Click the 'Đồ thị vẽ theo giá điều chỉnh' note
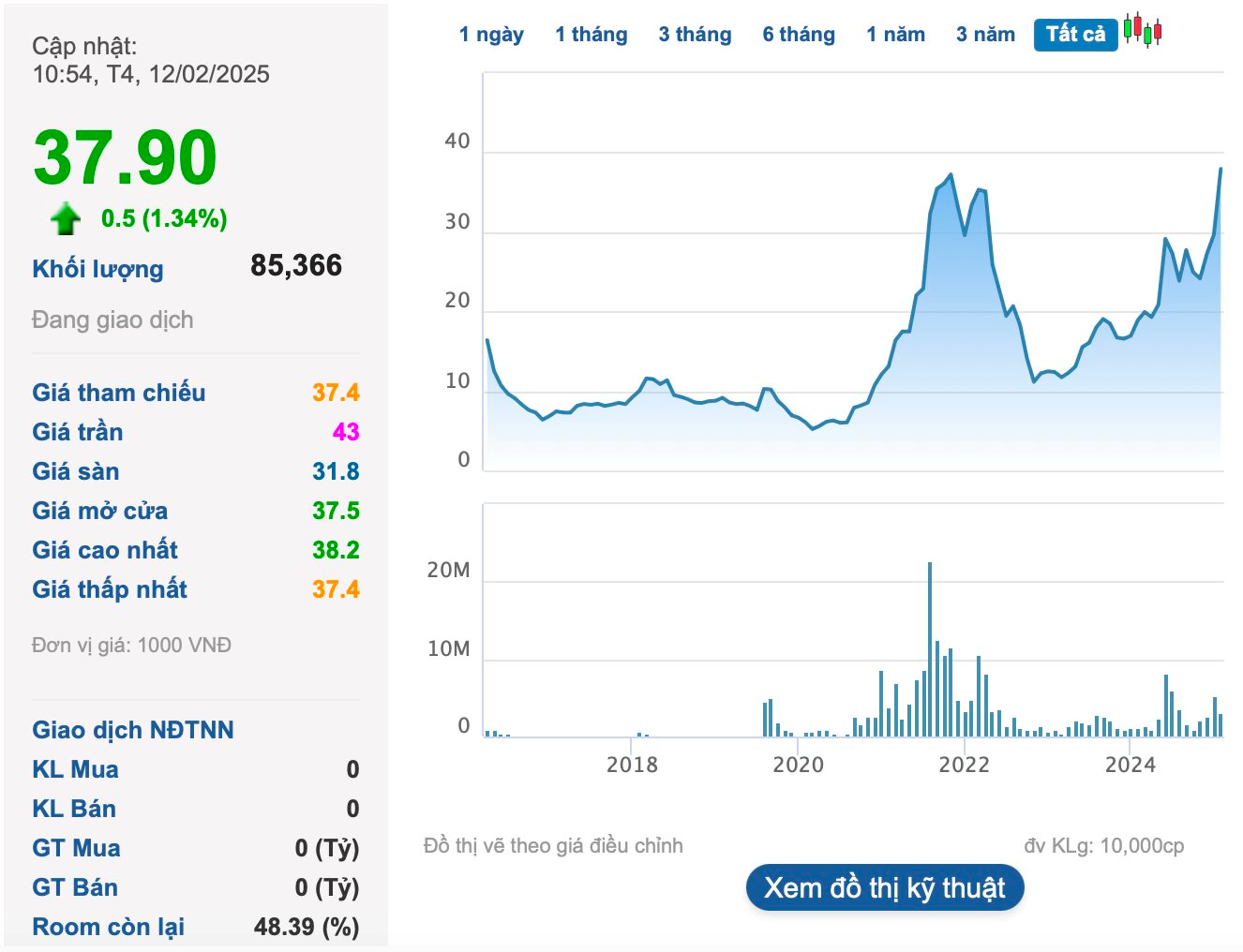This screenshot has height=952, width=1243. tap(553, 845)
